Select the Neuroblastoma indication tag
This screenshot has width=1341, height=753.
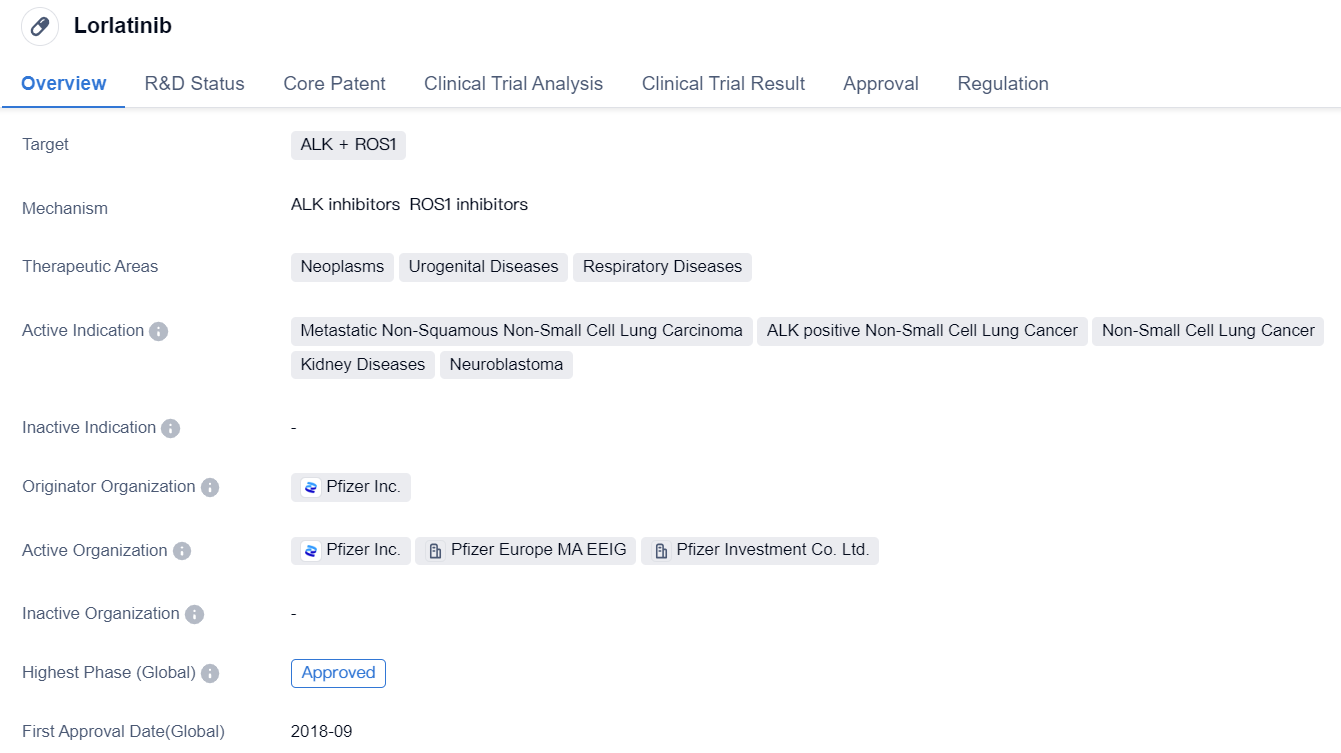pyautogui.click(x=506, y=365)
